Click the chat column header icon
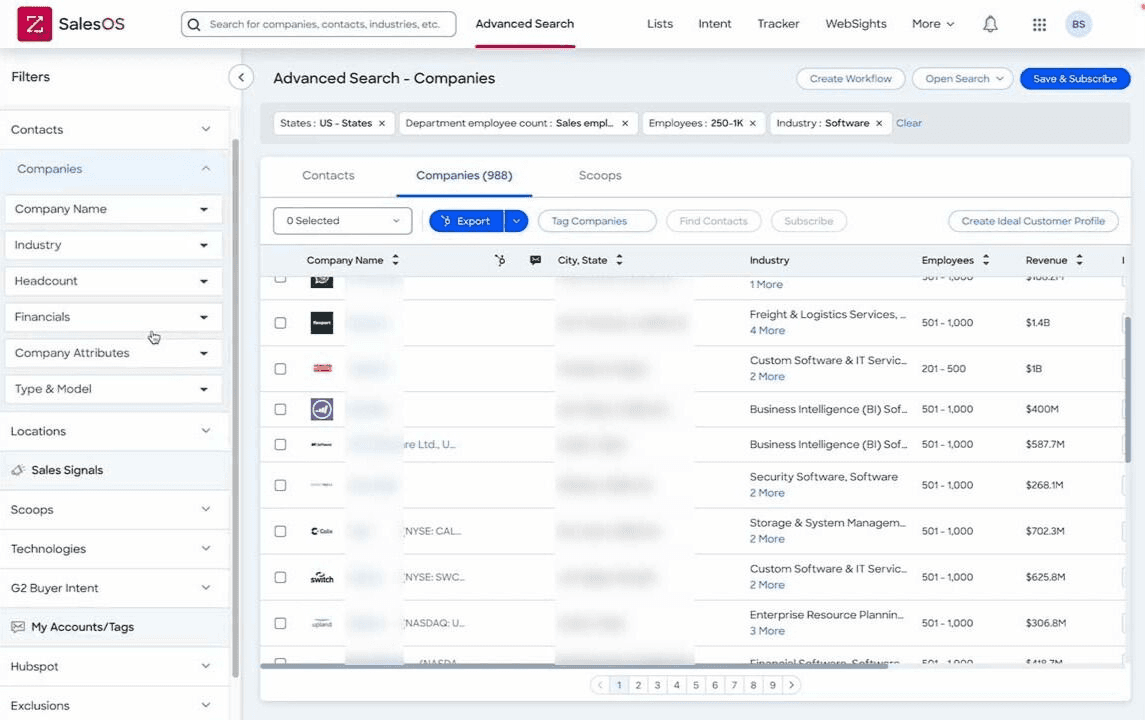Screen dimensions: 1145x720 pyautogui.click(x=535, y=260)
